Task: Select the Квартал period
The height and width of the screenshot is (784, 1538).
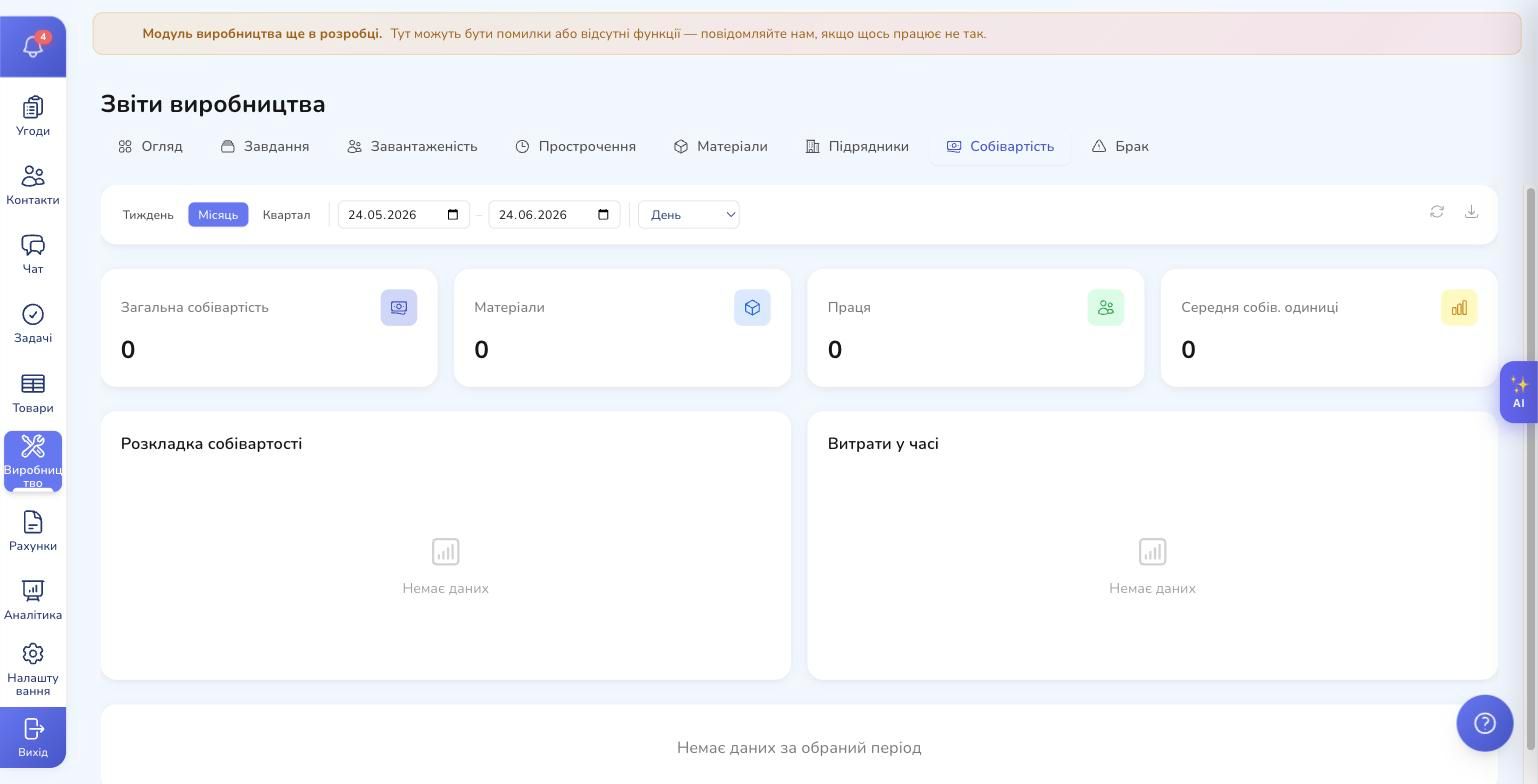Action: click(x=286, y=215)
